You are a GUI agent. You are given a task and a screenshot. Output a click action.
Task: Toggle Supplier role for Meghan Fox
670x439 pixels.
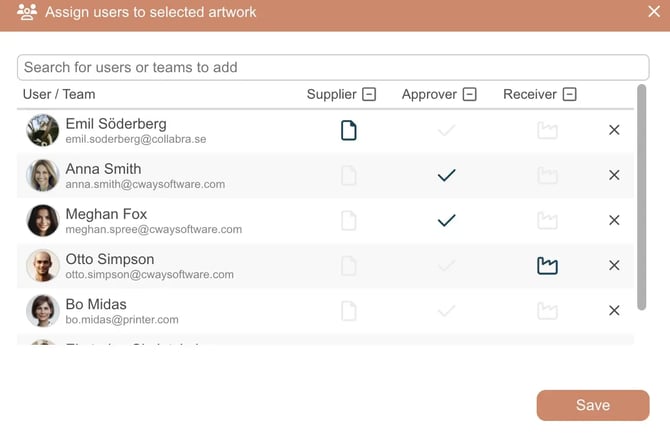pos(349,221)
